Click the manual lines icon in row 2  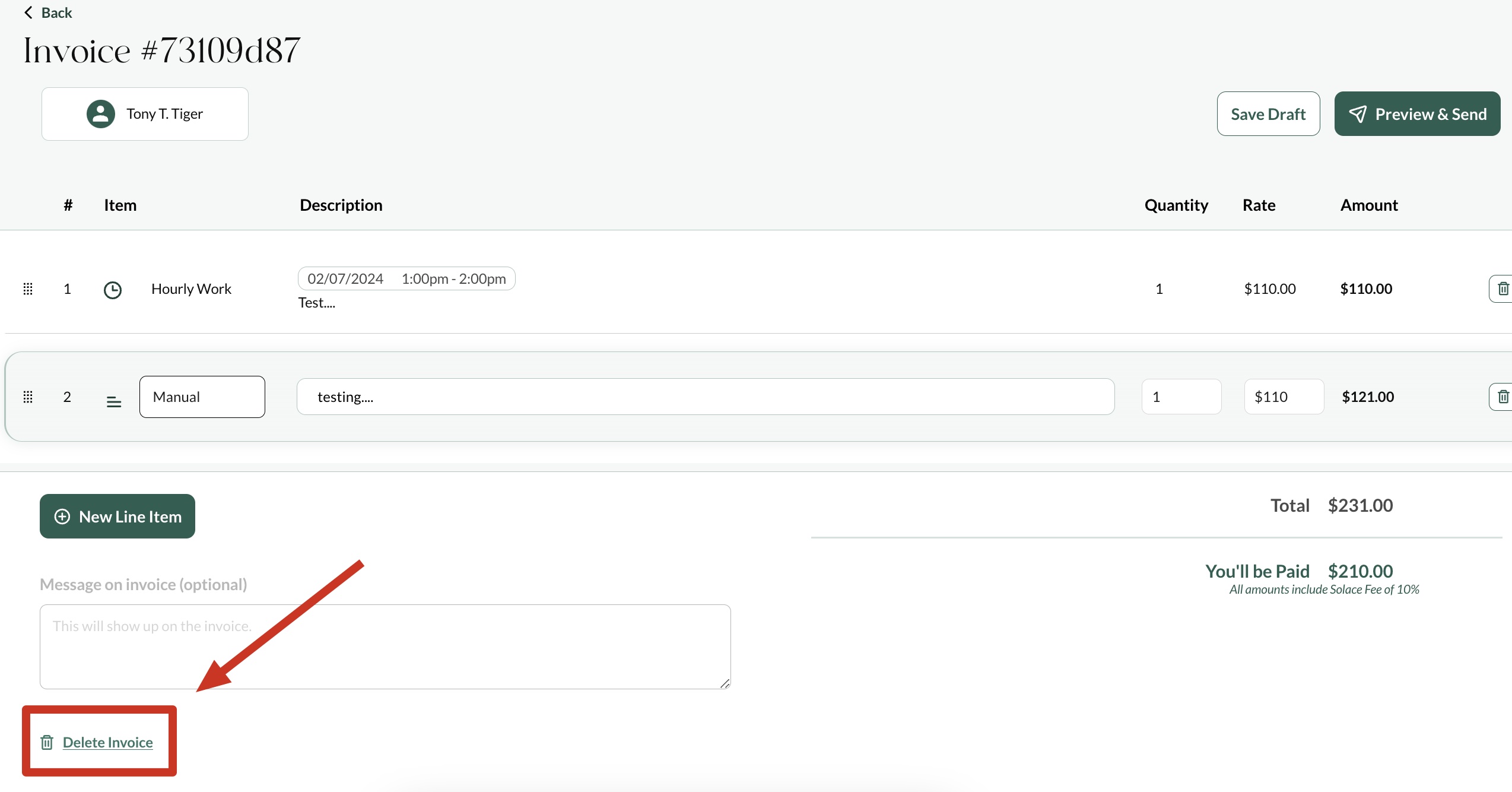click(114, 402)
